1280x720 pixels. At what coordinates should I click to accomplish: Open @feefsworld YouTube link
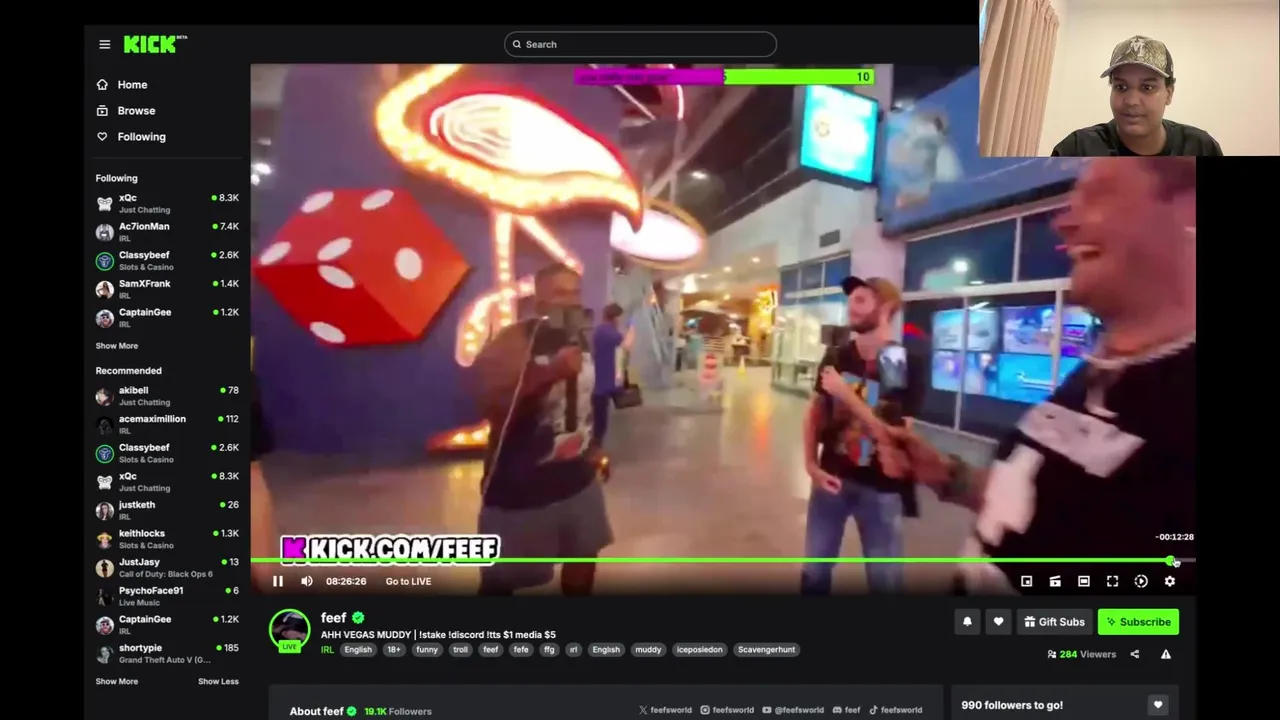[x=793, y=710]
